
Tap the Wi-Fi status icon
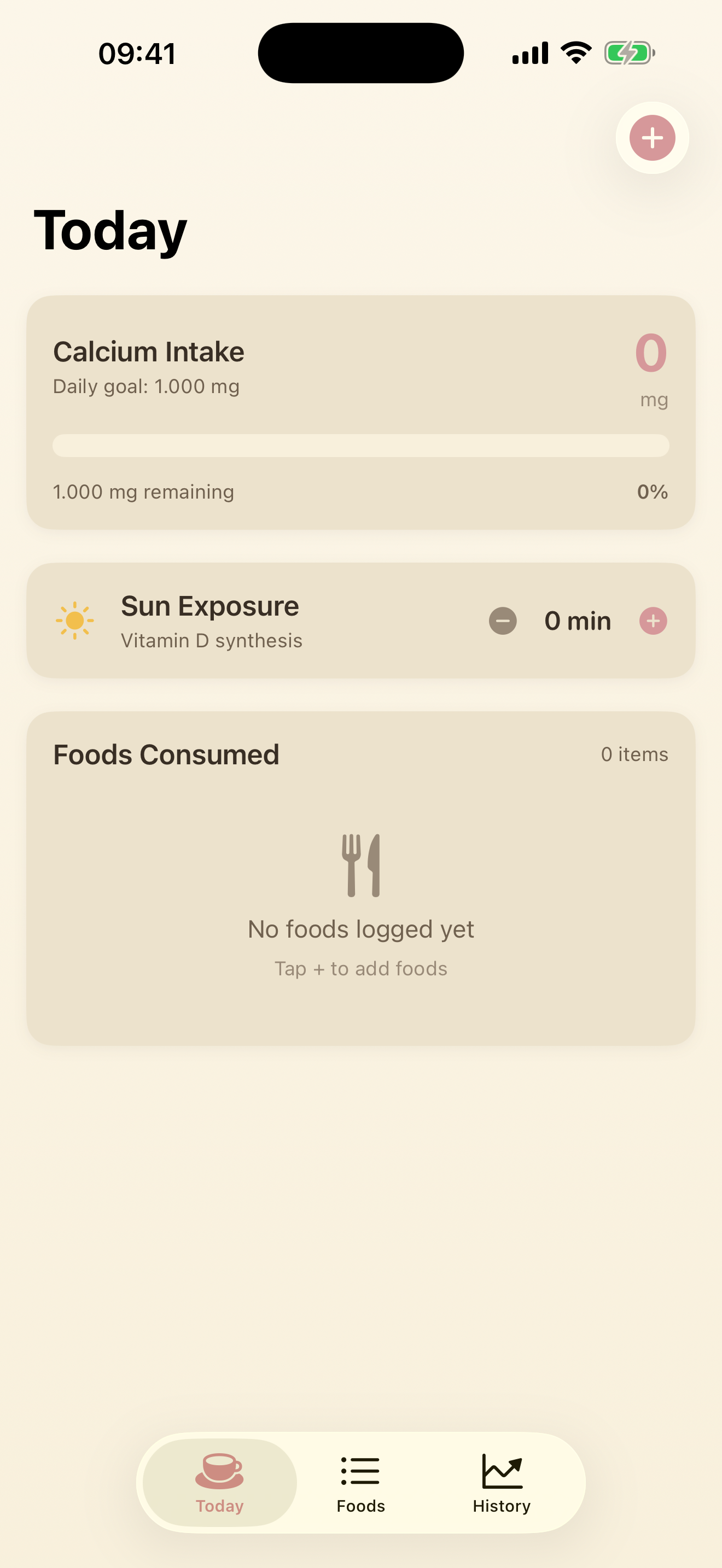[x=577, y=53]
